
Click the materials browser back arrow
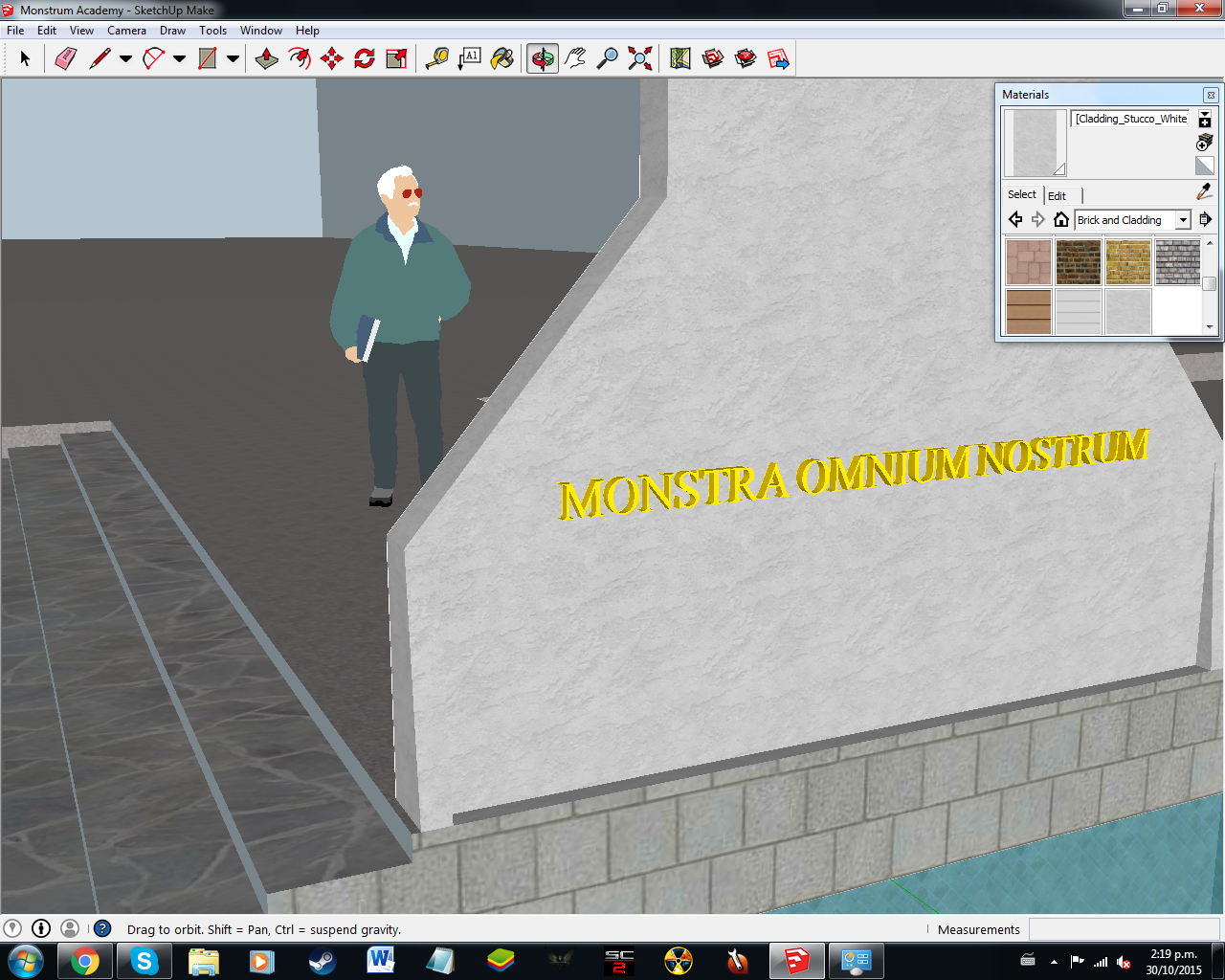(x=1015, y=220)
